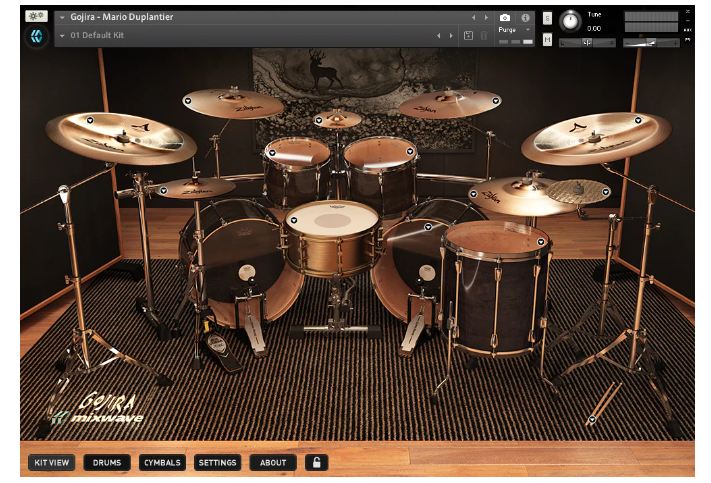711x483 pixels.
Task: Hit the floor tom drum head
Action: click(x=497, y=238)
